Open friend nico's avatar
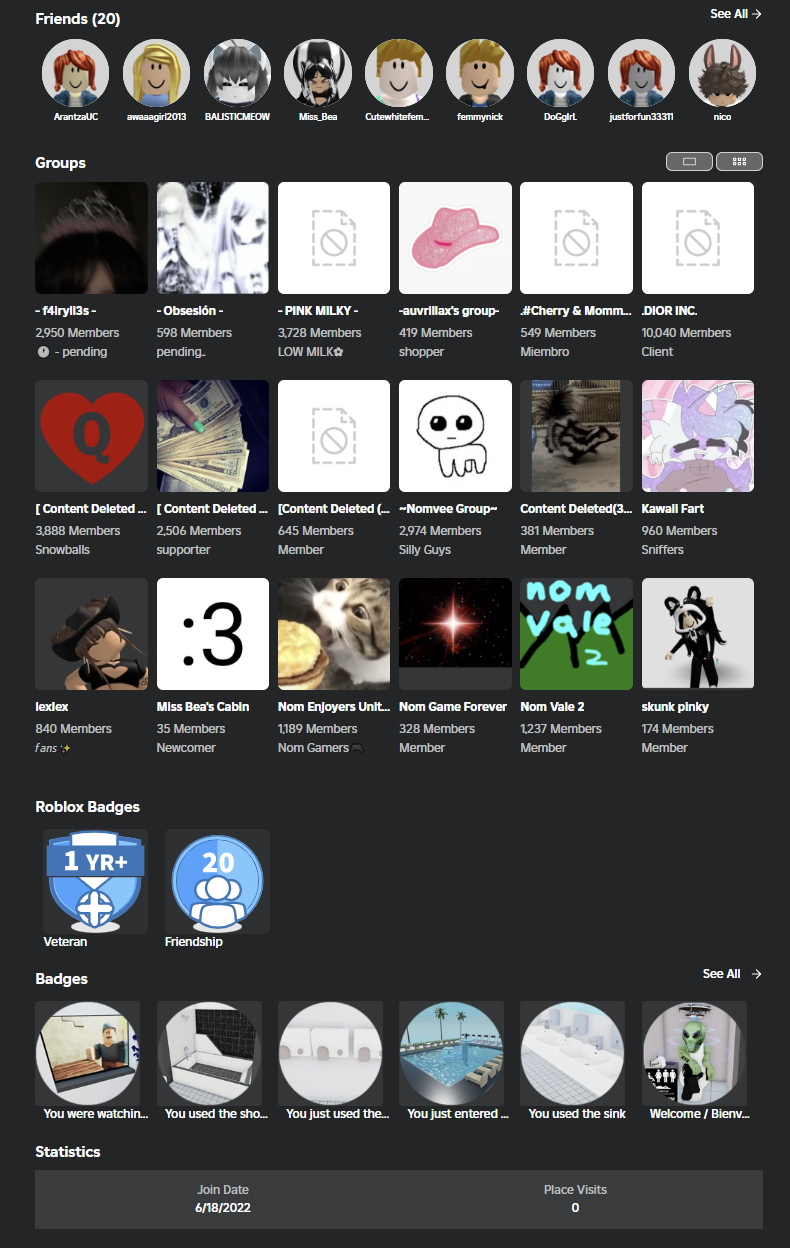This screenshot has width=790, height=1248. 722,73
